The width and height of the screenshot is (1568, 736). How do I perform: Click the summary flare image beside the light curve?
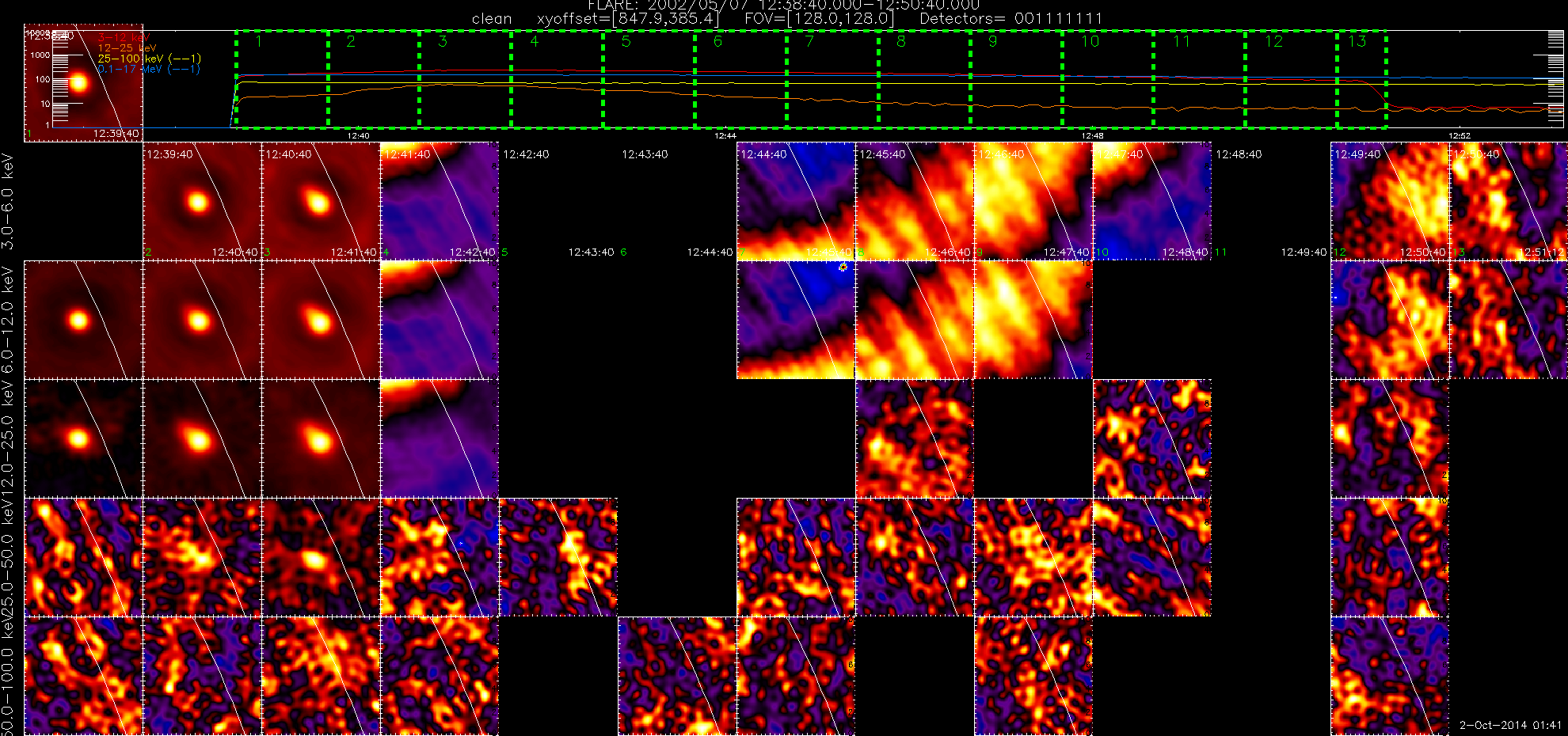(83, 82)
